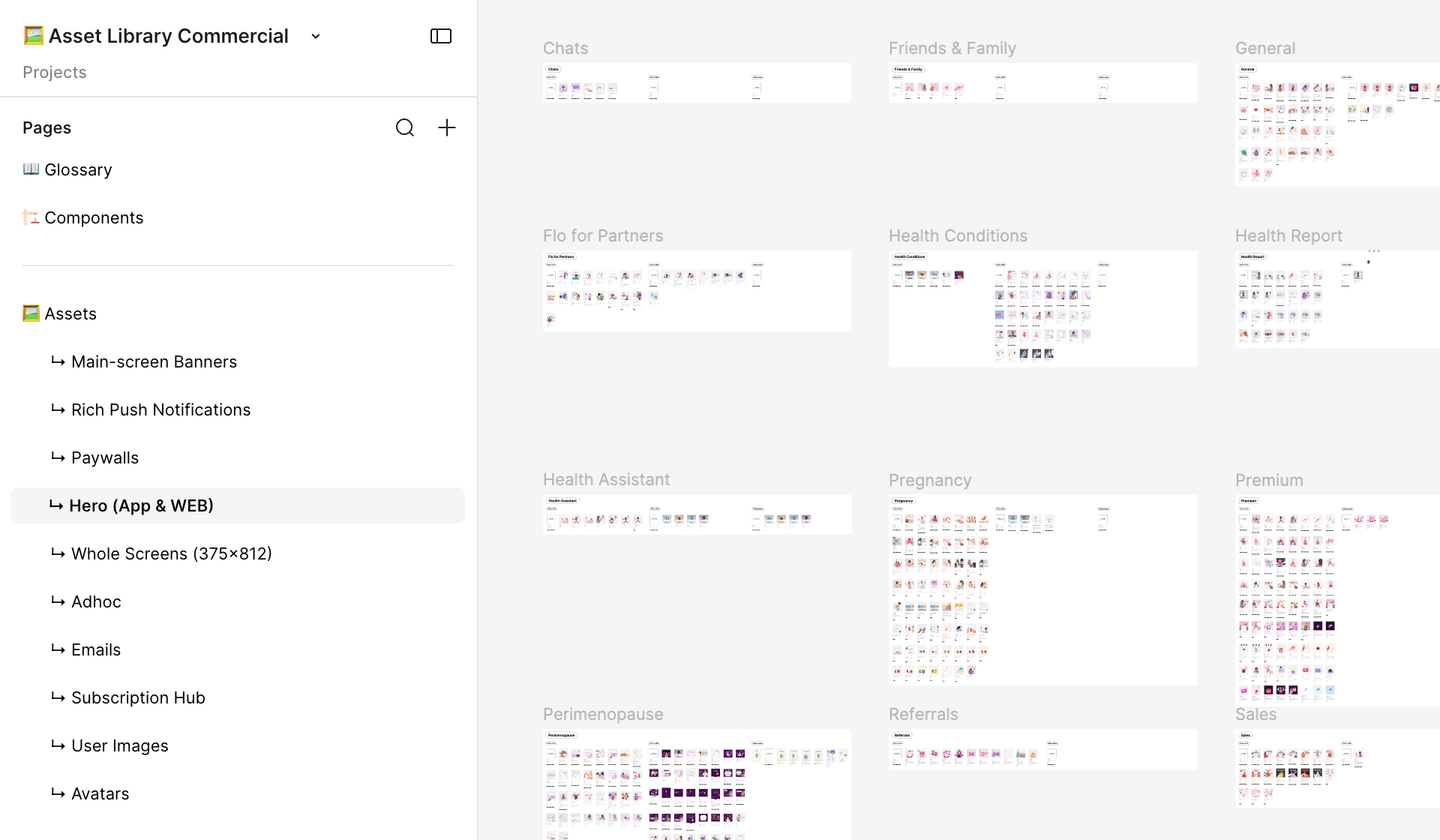
Task: Select the Pregnancy frame label
Action: [930, 480]
